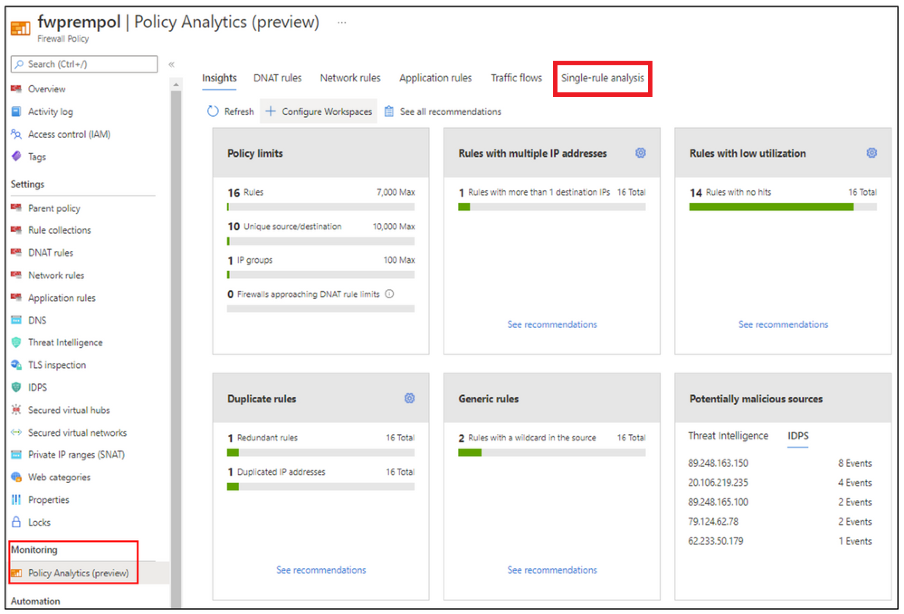Click the three-dot more options menu in header

click(x=342, y=22)
